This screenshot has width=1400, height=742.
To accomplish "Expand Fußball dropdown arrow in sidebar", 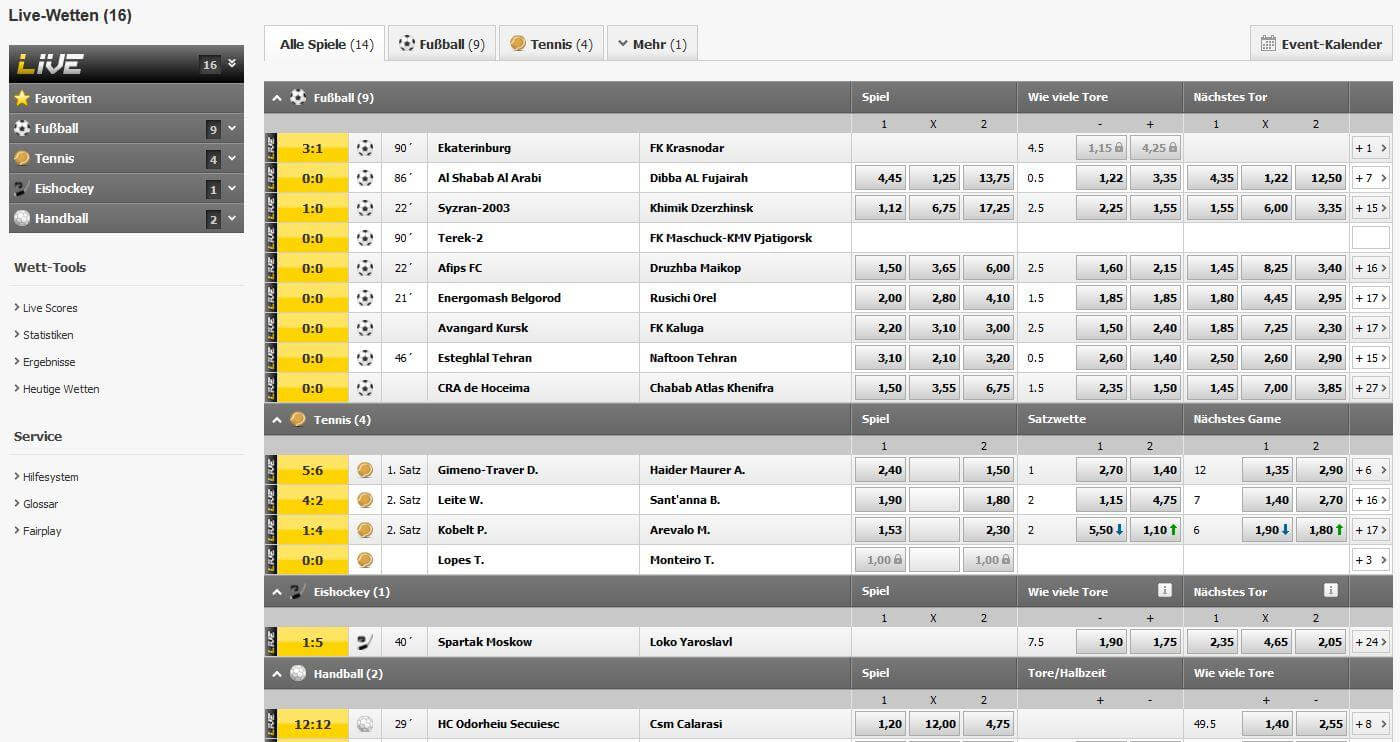I will (232, 128).
